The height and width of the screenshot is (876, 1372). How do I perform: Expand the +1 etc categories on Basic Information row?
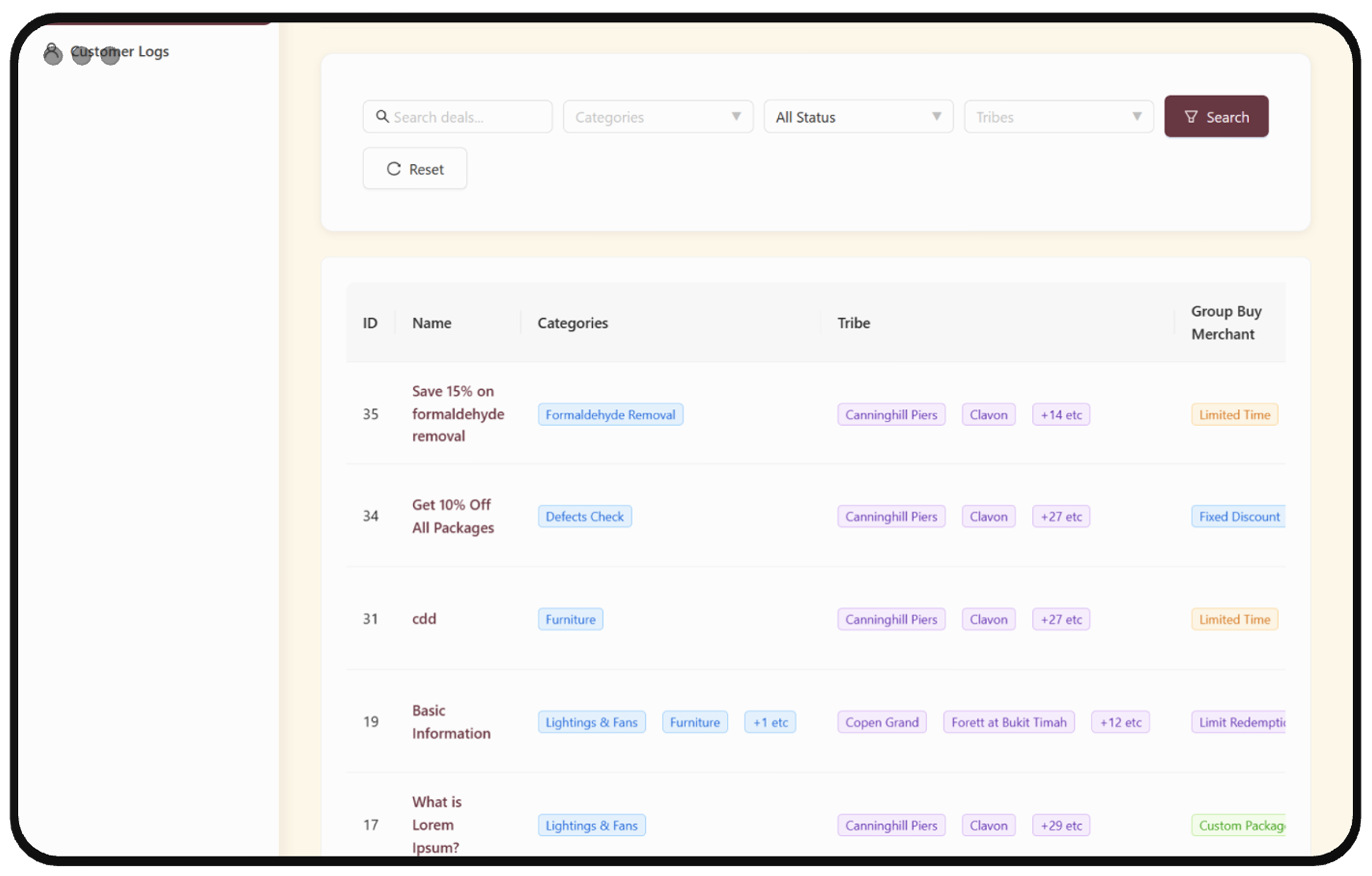[770, 722]
